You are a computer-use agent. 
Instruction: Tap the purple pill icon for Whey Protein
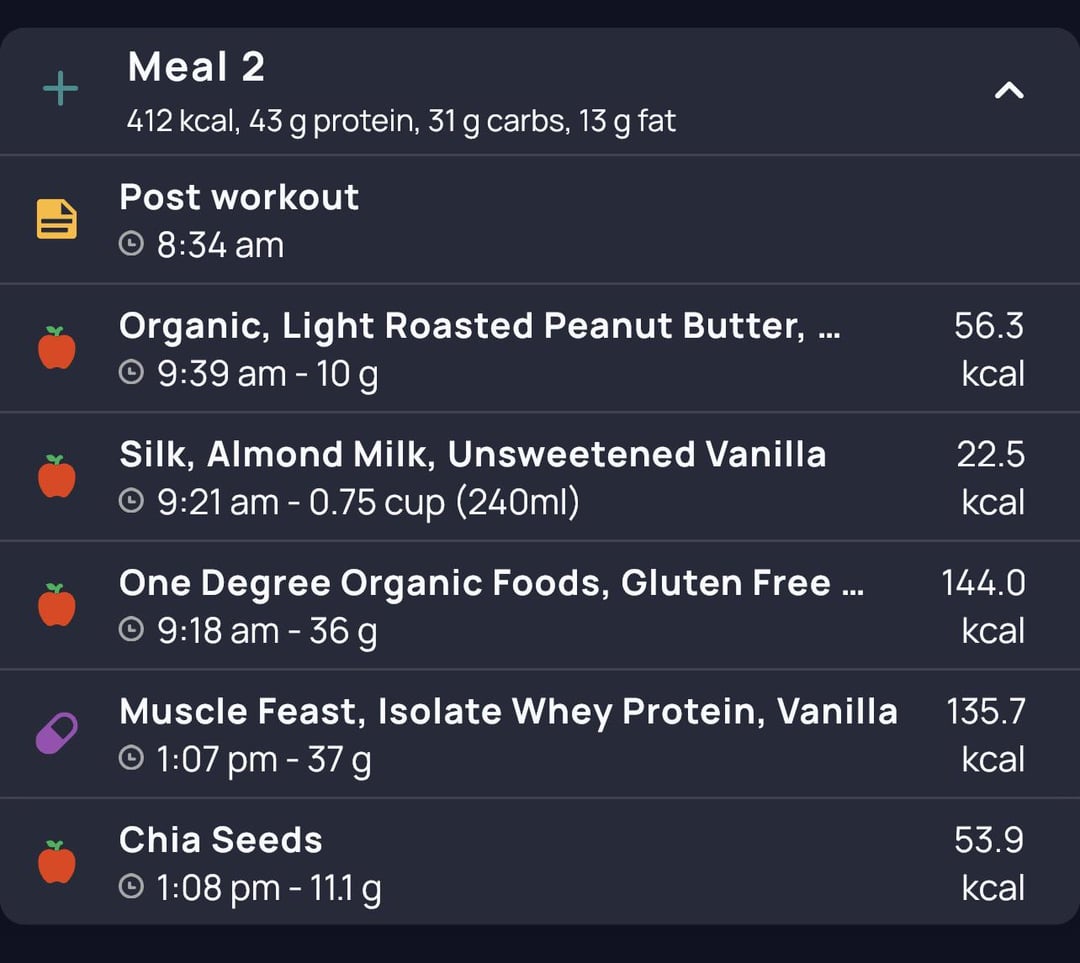coord(56,734)
